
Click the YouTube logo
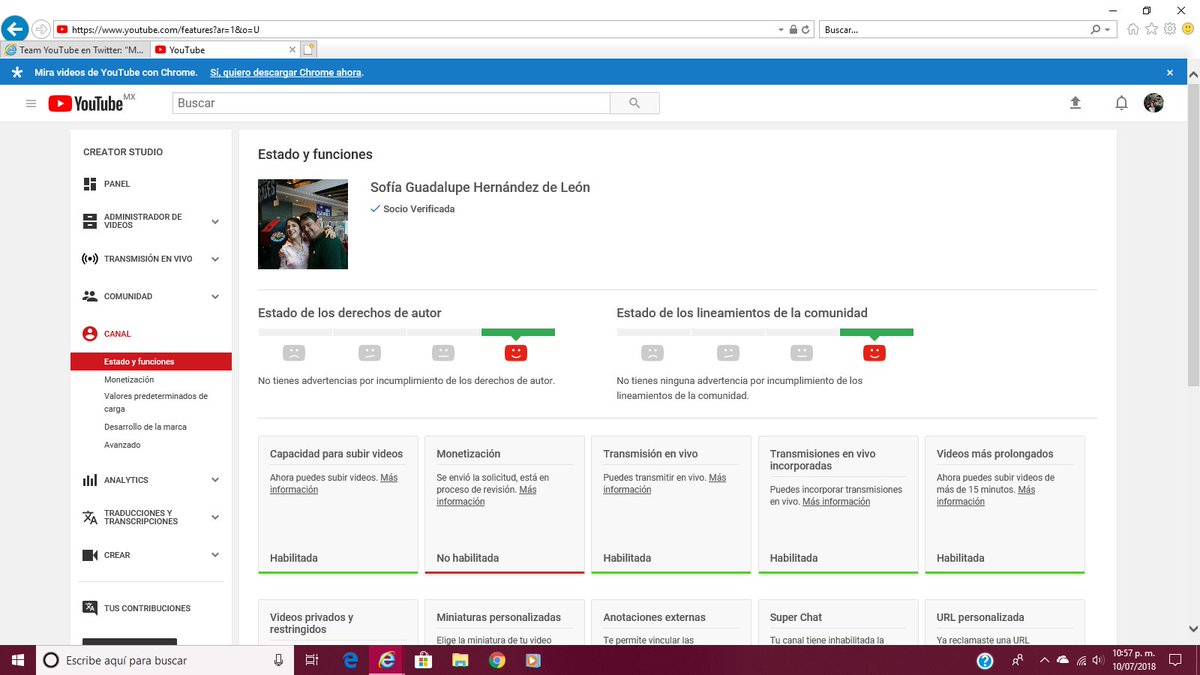[85, 103]
